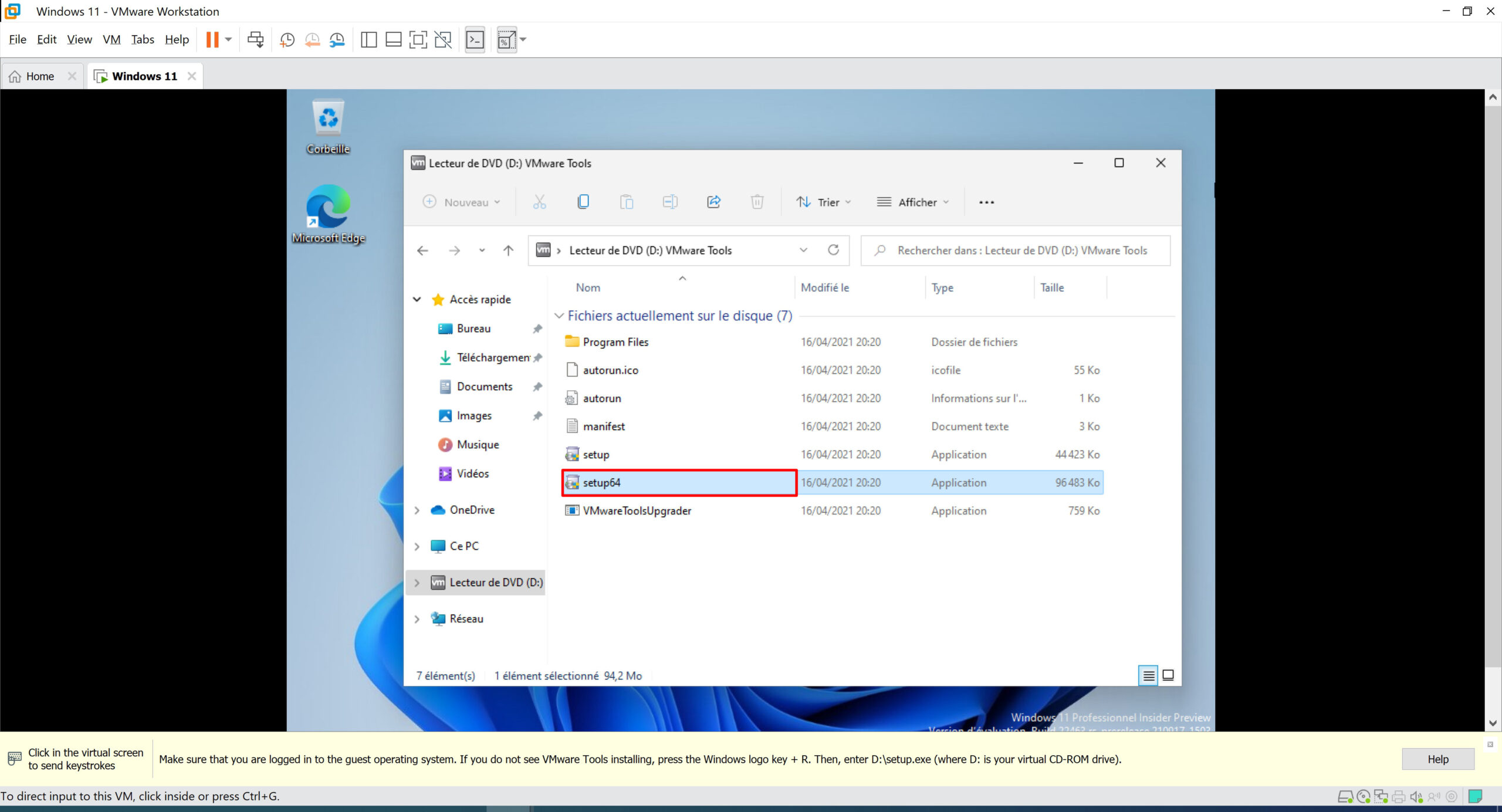Sort by the Modifié le column header

coord(825,287)
